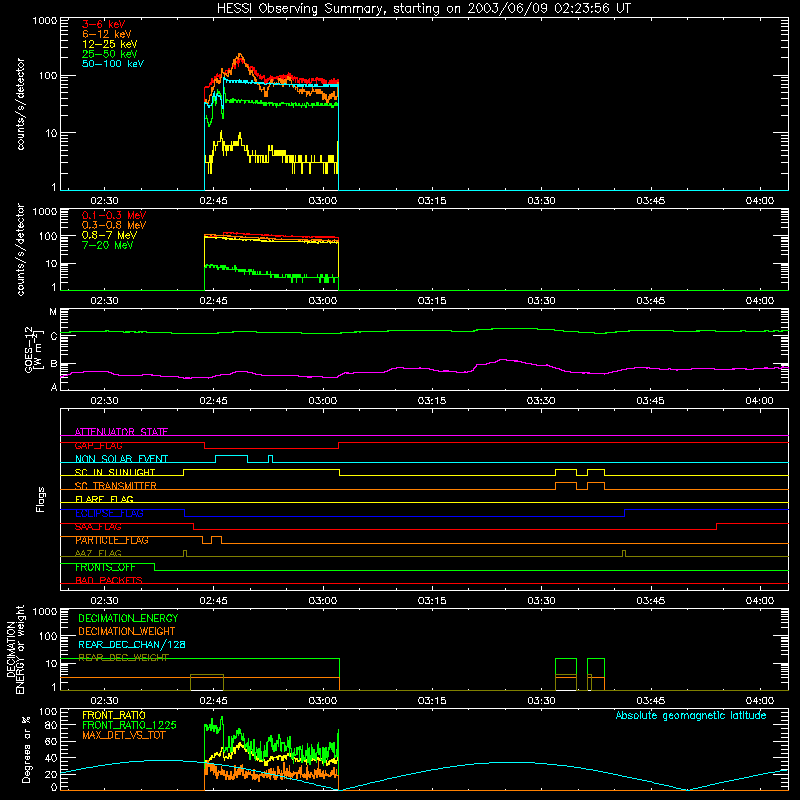The width and height of the screenshot is (800, 800).
Task: Select the green '7-20 MeV' legend label
Action: pos(107,245)
